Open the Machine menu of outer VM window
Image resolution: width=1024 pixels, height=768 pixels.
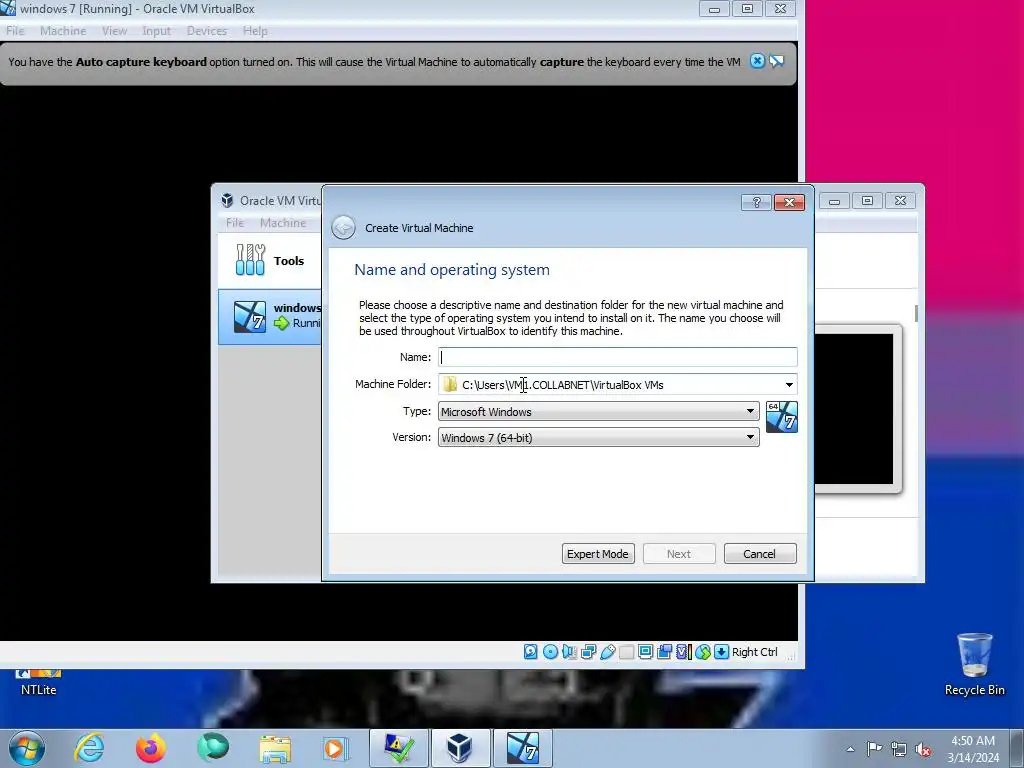(63, 31)
